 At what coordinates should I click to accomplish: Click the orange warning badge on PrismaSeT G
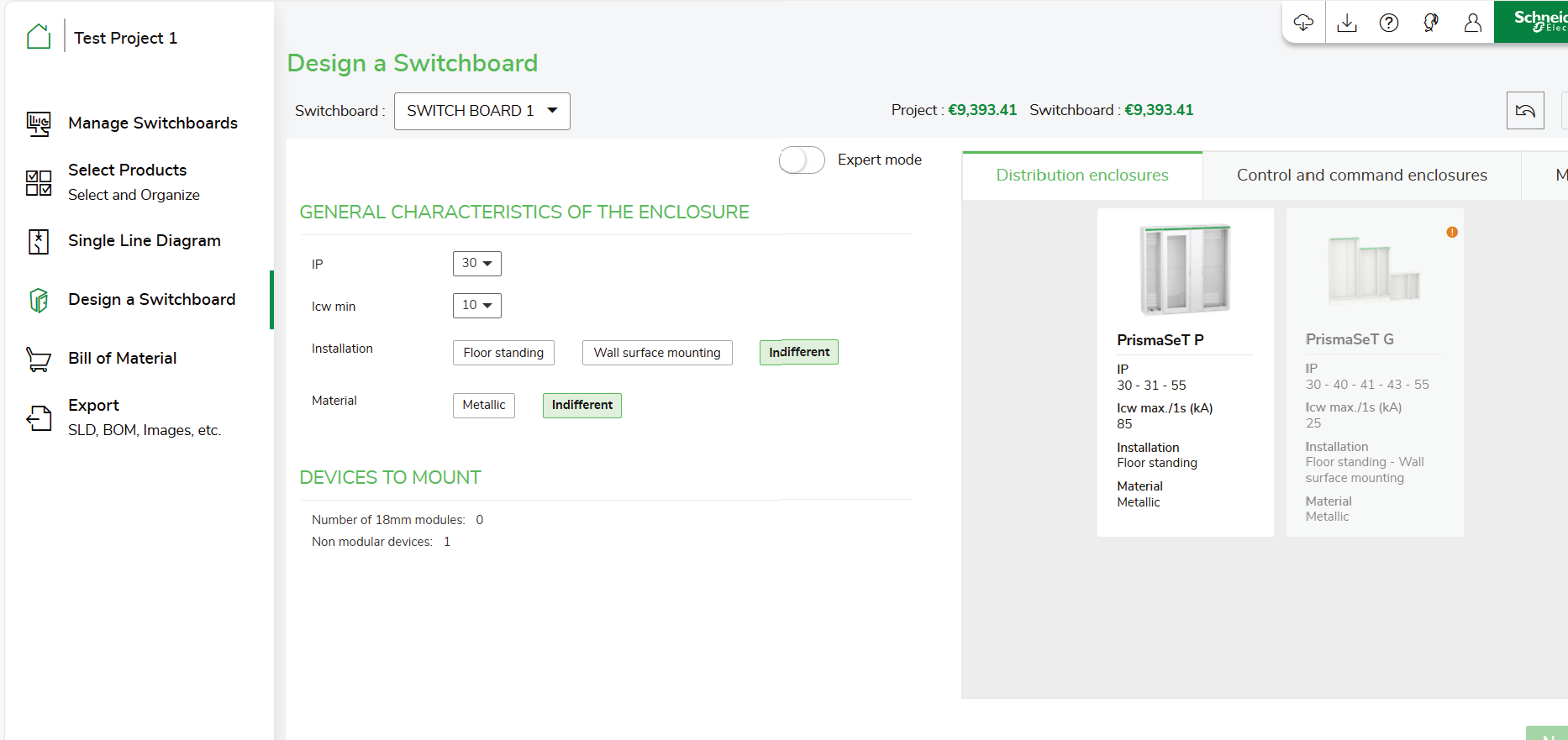tap(1452, 232)
